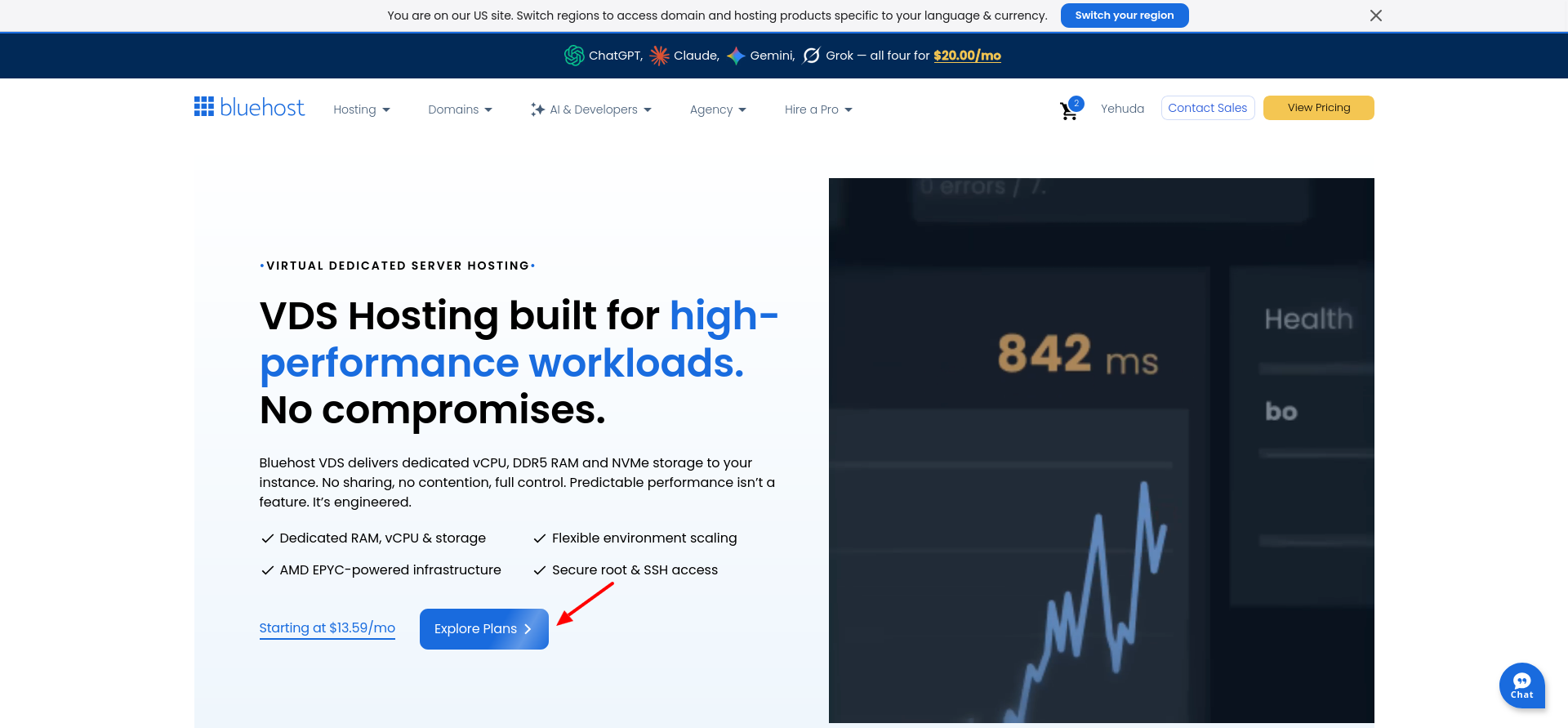Click the Explore Plans button
This screenshot has width=1568, height=728.
tap(484, 629)
